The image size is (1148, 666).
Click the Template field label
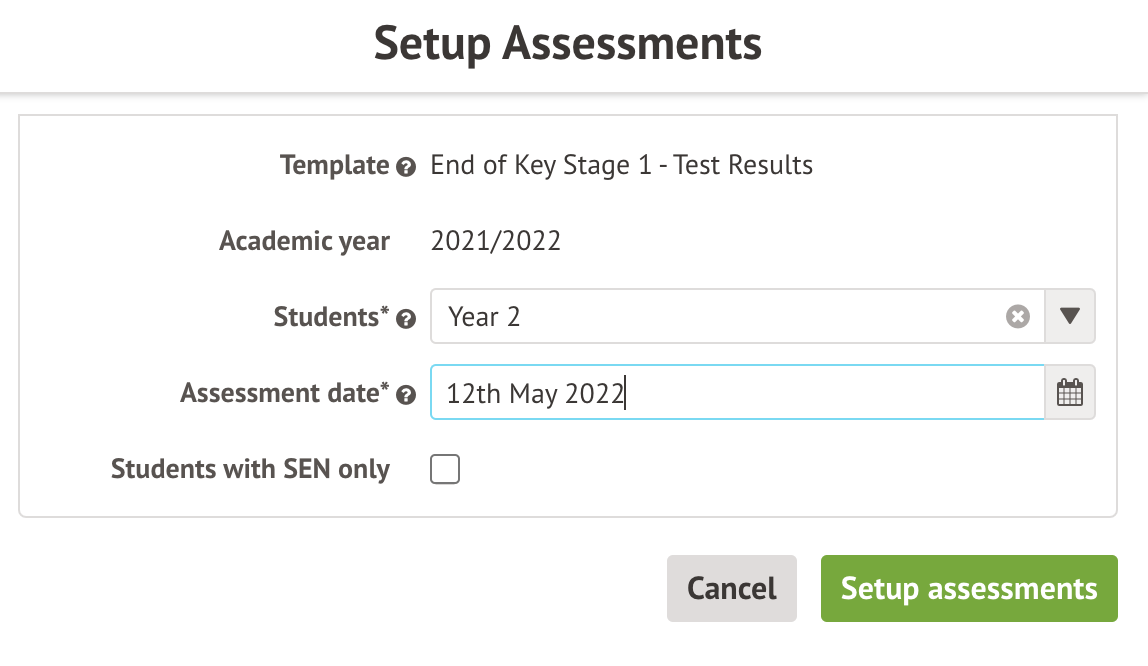click(x=334, y=165)
